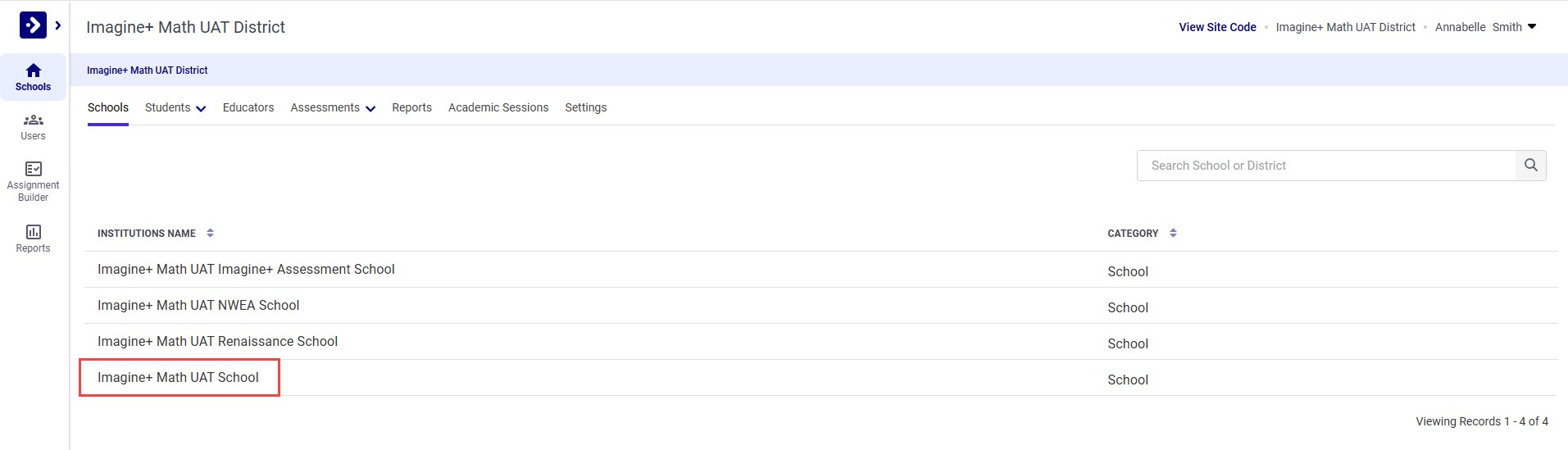
Task: Open the Annabelle Smith user menu
Action: [x=1485, y=27]
